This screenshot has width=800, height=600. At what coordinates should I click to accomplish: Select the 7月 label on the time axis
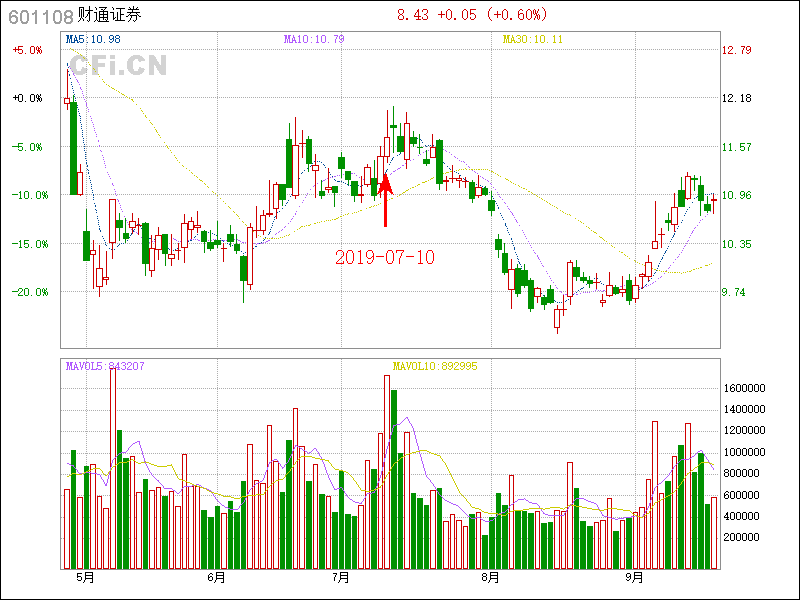coord(341,577)
